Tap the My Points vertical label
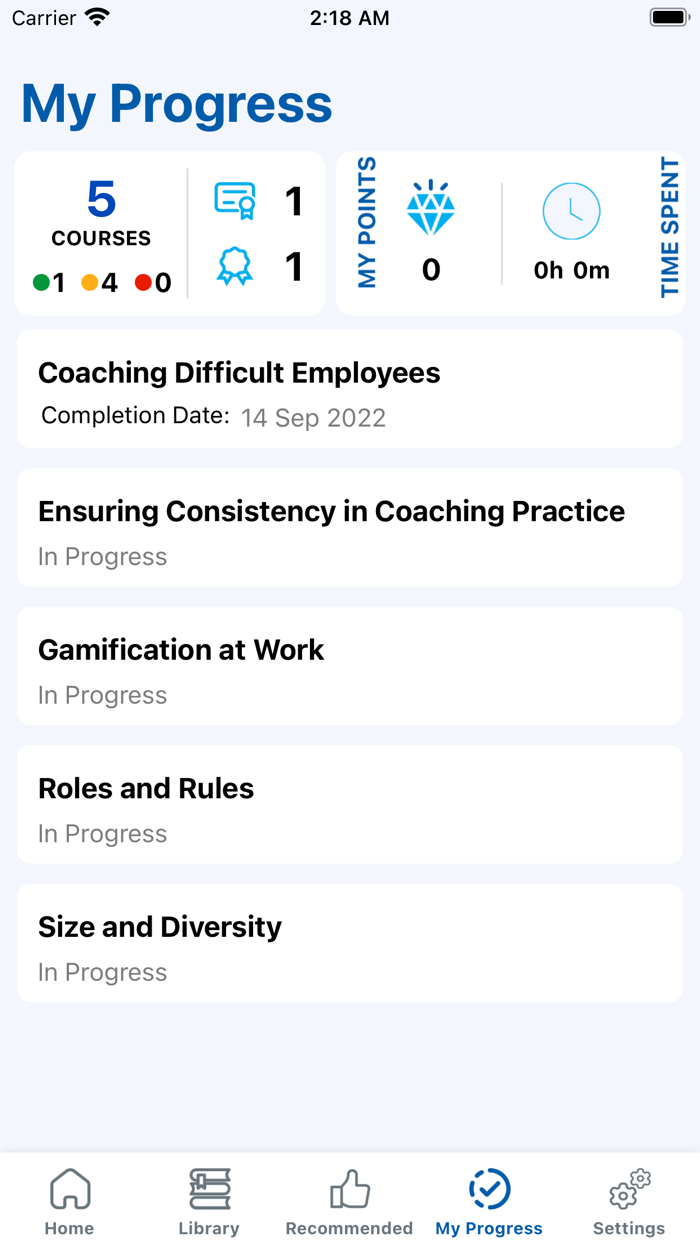Viewport: 700px width, 1244px height. tap(367, 222)
